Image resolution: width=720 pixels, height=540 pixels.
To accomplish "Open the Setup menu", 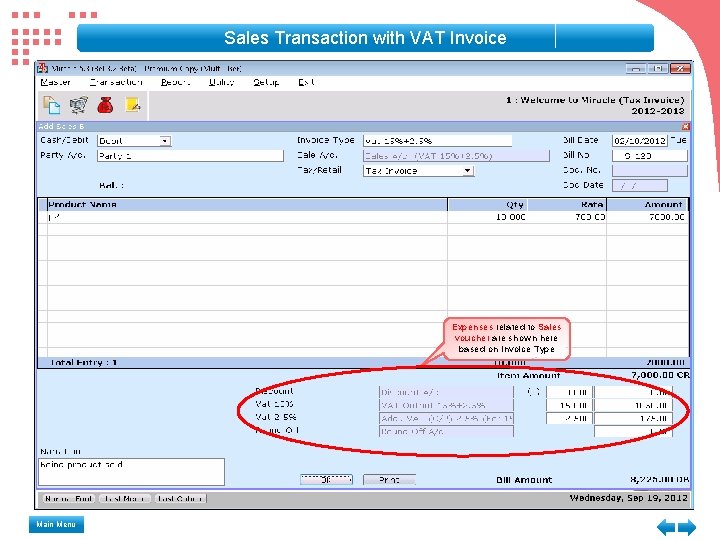I will point(266,82).
